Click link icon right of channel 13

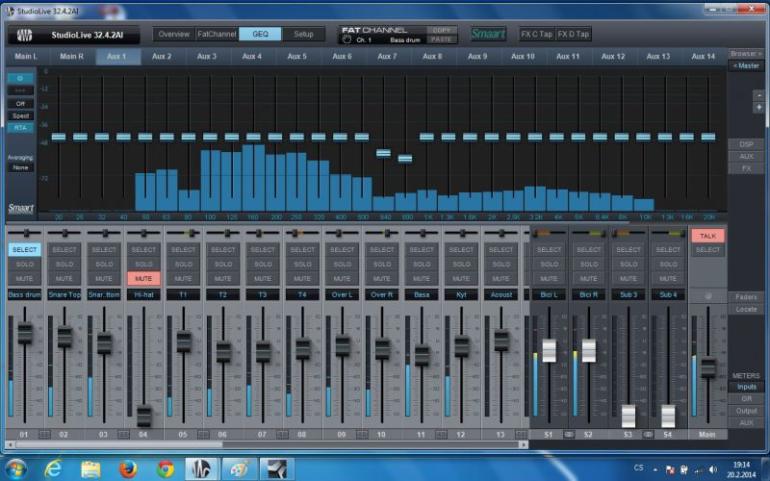click(x=521, y=435)
